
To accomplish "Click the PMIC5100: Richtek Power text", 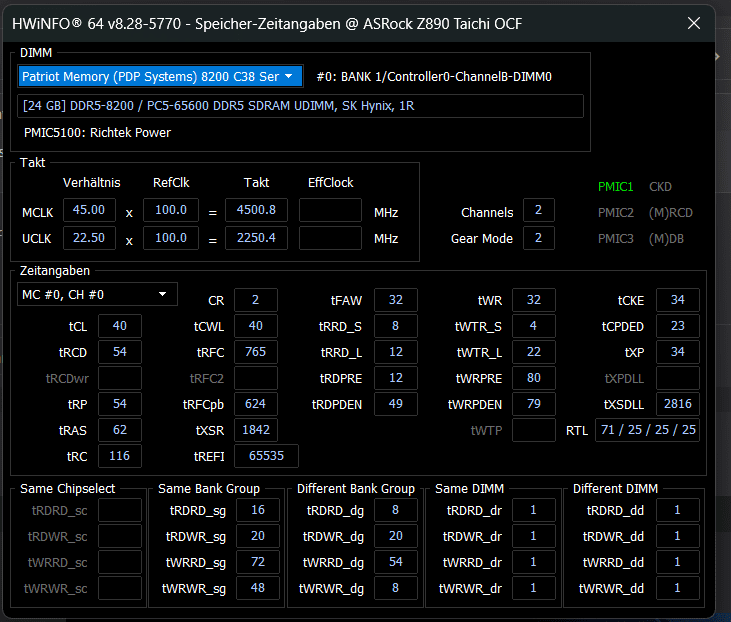I will [97, 133].
